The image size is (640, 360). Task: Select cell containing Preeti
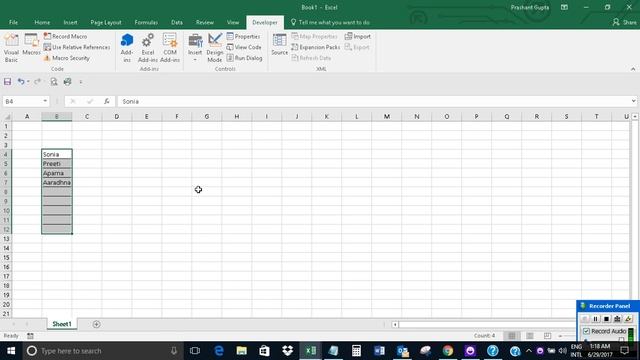coord(57,164)
